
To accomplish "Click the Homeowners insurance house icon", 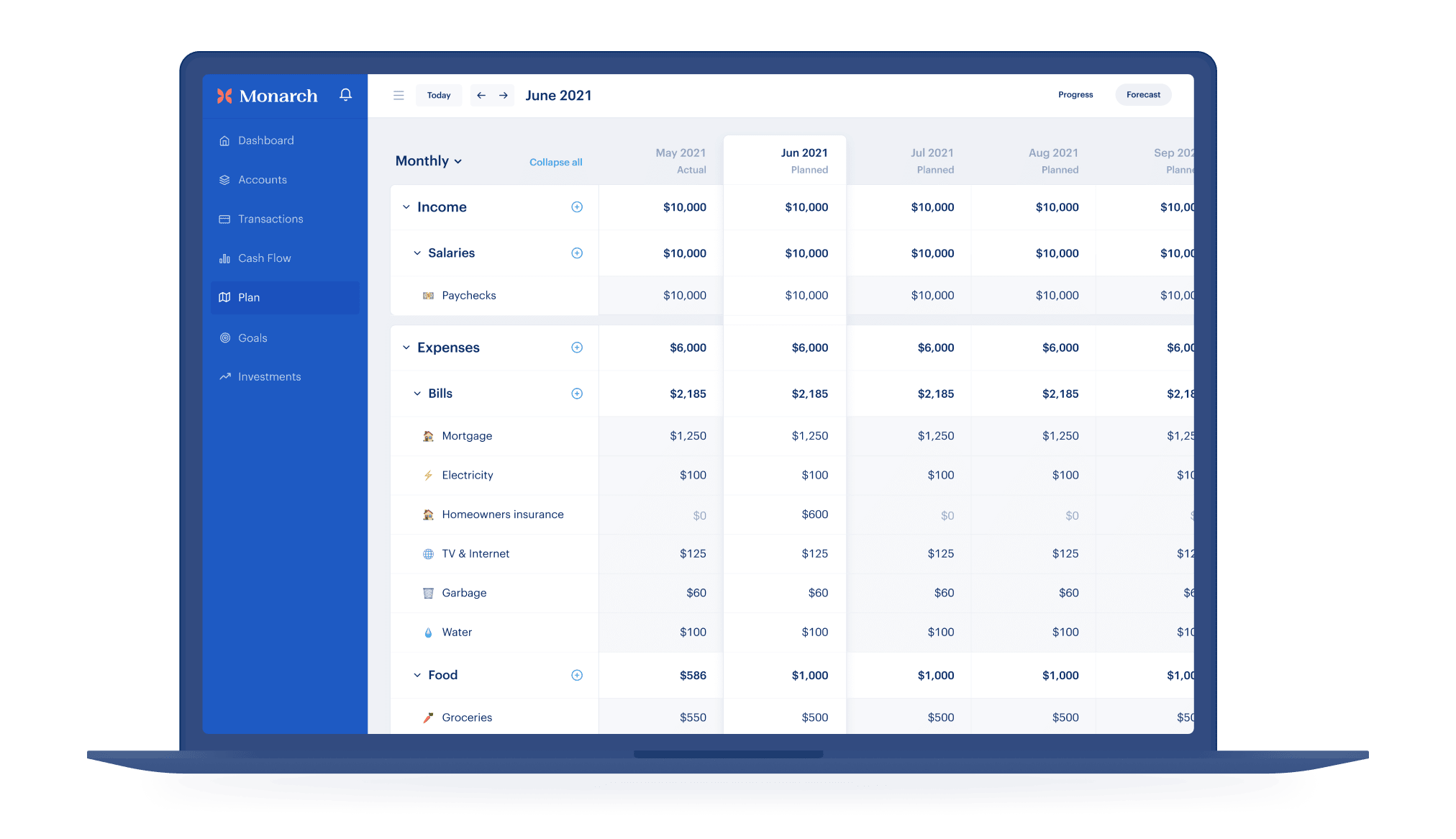I will click(x=428, y=514).
